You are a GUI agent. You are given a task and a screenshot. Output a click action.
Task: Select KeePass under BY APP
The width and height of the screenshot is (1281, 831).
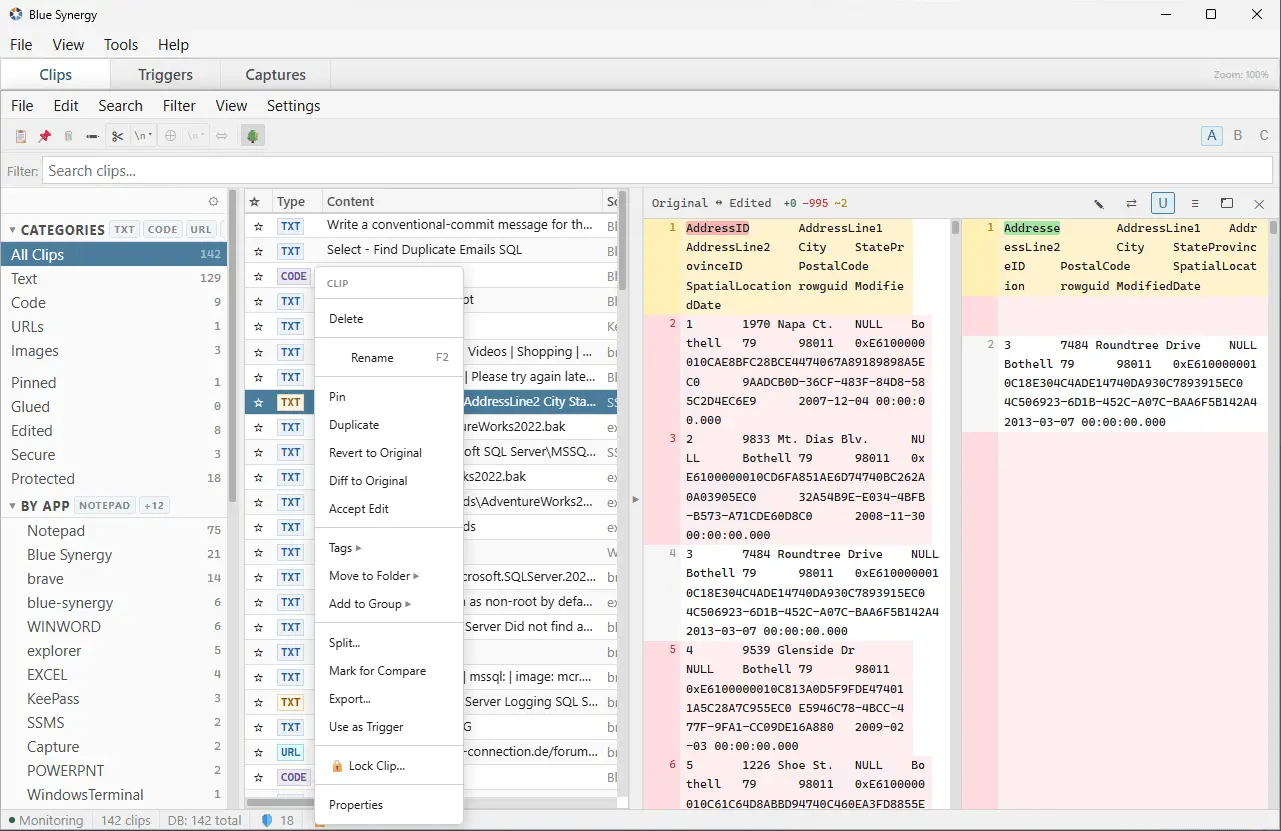pos(114,699)
